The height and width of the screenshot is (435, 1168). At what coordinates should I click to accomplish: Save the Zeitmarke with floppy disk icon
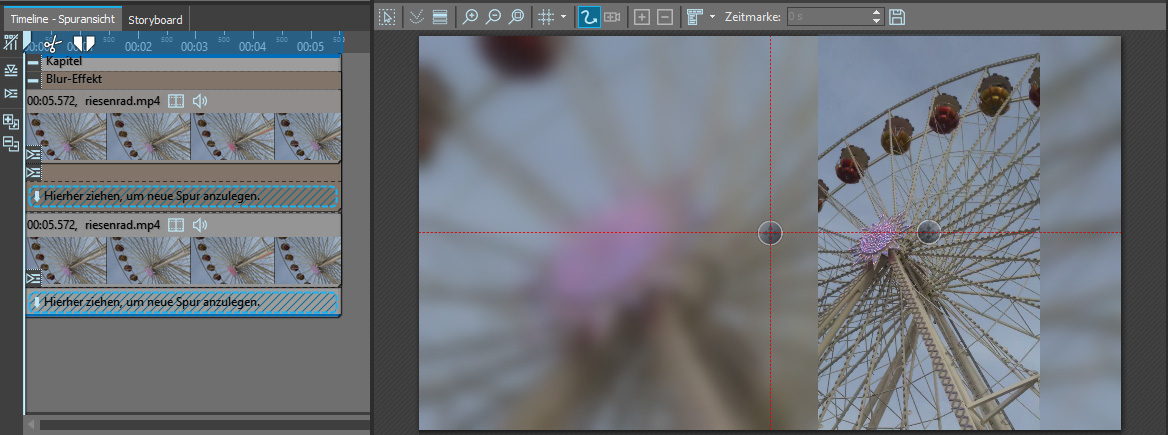point(897,17)
